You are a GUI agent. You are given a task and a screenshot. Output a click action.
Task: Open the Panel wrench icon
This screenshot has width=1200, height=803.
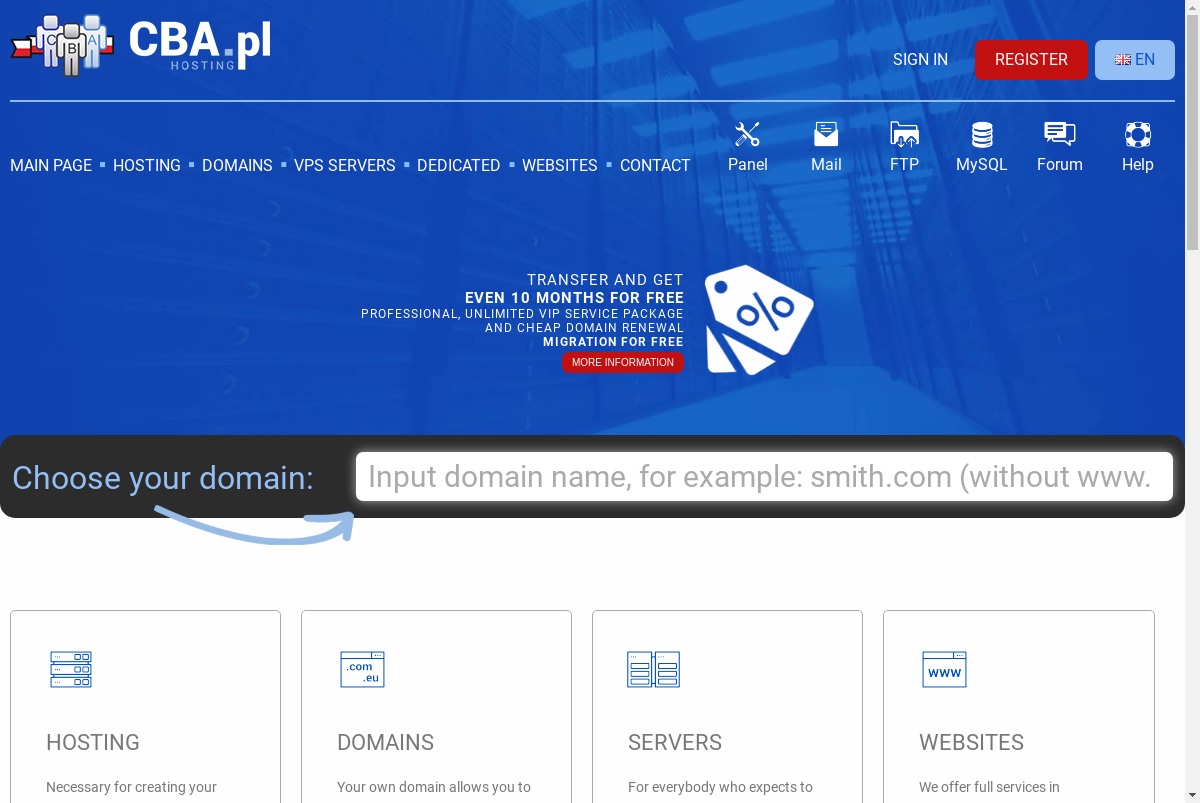747,134
